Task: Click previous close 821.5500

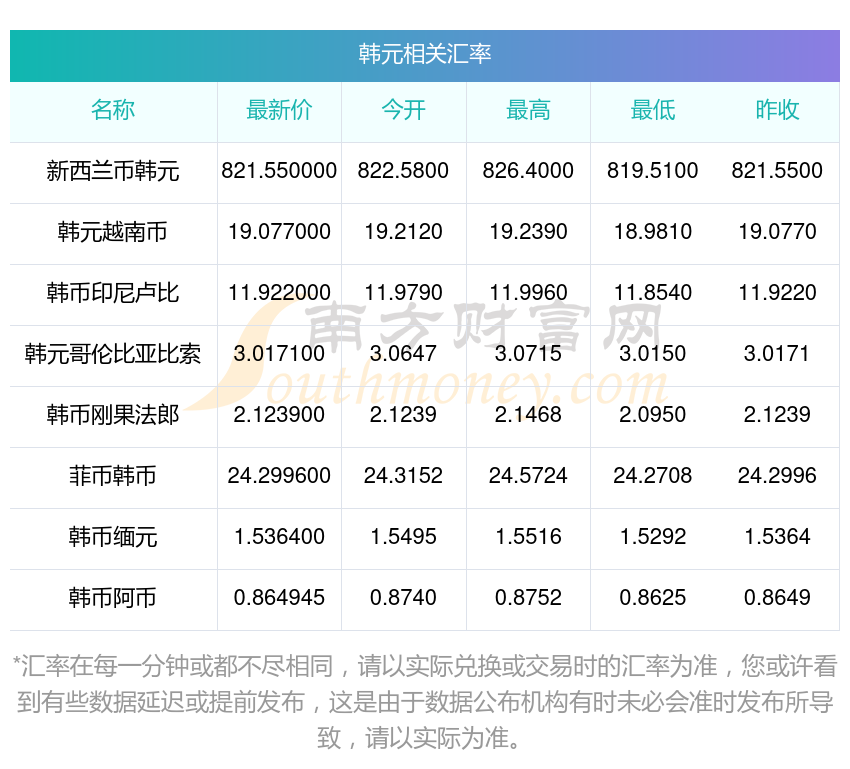Action: tap(777, 171)
